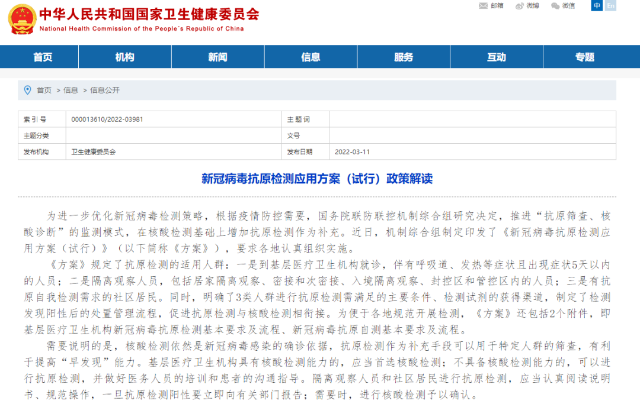Click the location pin icon in breadcrumb
Screen dimensions: 640x420
pyautogui.click(x=28, y=90)
